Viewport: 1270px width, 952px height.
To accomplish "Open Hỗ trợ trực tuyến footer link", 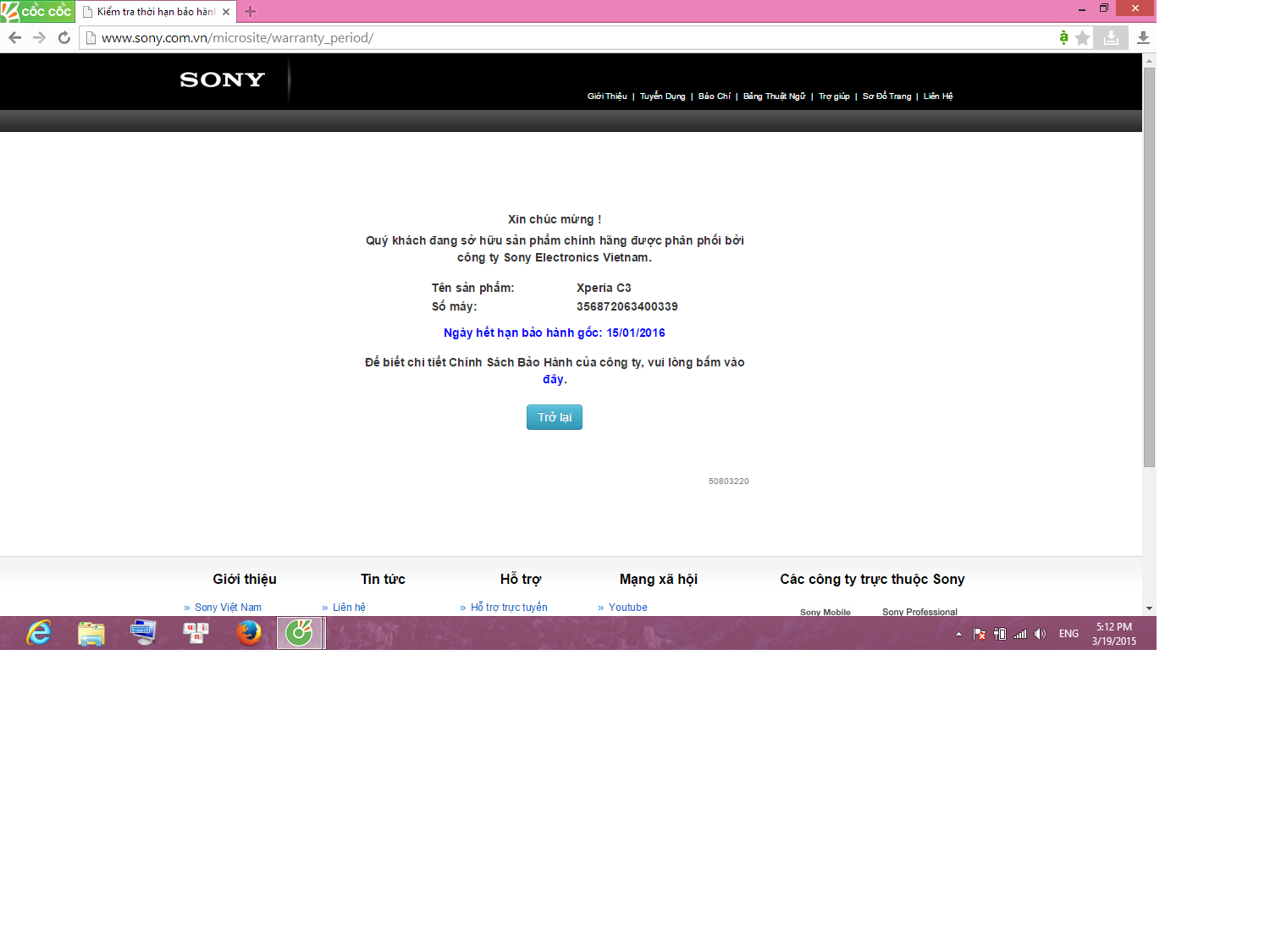I will pos(509,608).
